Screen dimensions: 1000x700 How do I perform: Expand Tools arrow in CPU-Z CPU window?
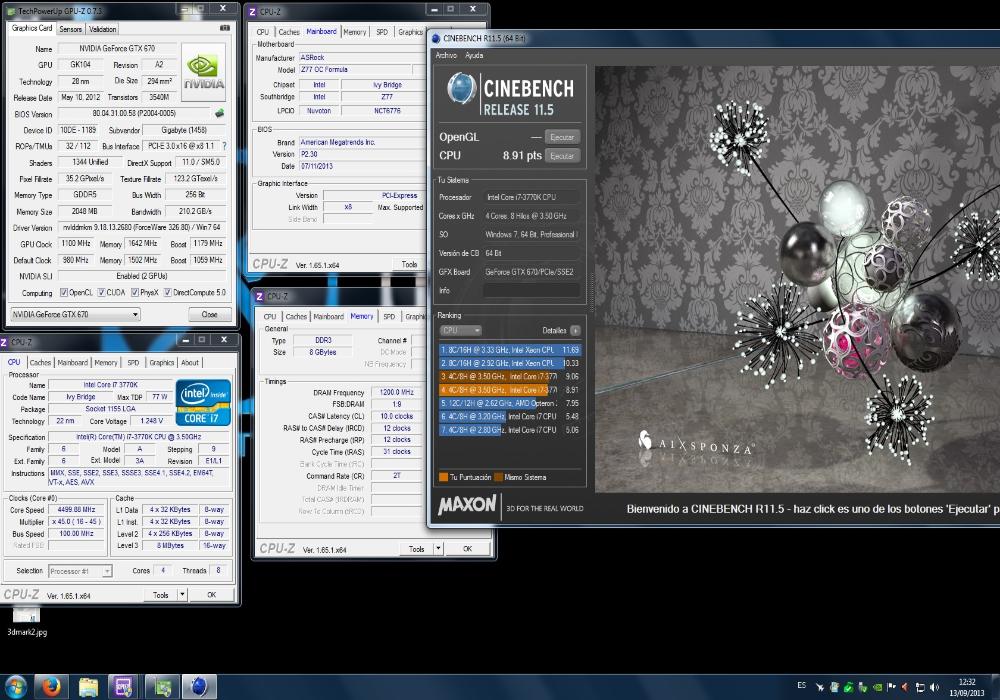coord(182,595)
